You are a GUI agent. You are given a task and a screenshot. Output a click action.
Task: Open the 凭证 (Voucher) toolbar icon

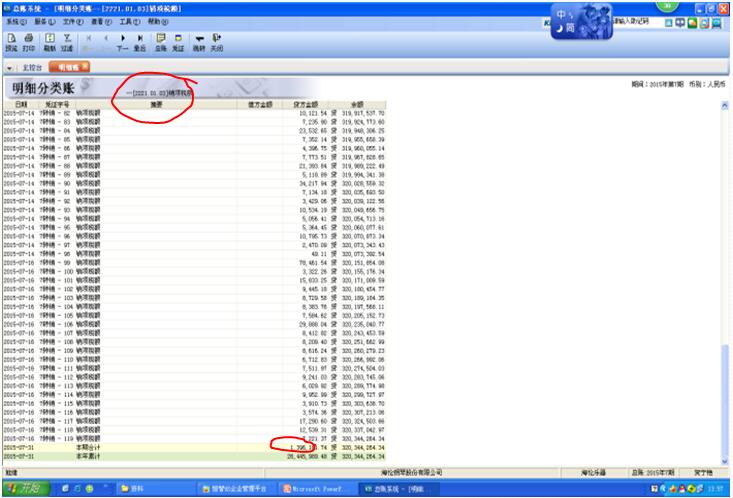(x=177, y=42)
